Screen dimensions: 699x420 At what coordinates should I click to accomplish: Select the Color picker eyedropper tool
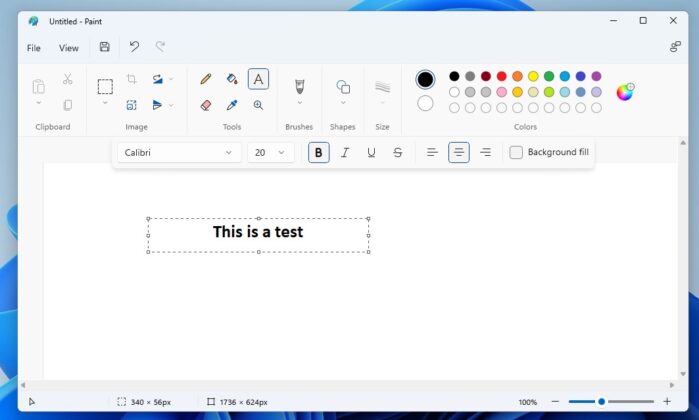tap(232, 105)
